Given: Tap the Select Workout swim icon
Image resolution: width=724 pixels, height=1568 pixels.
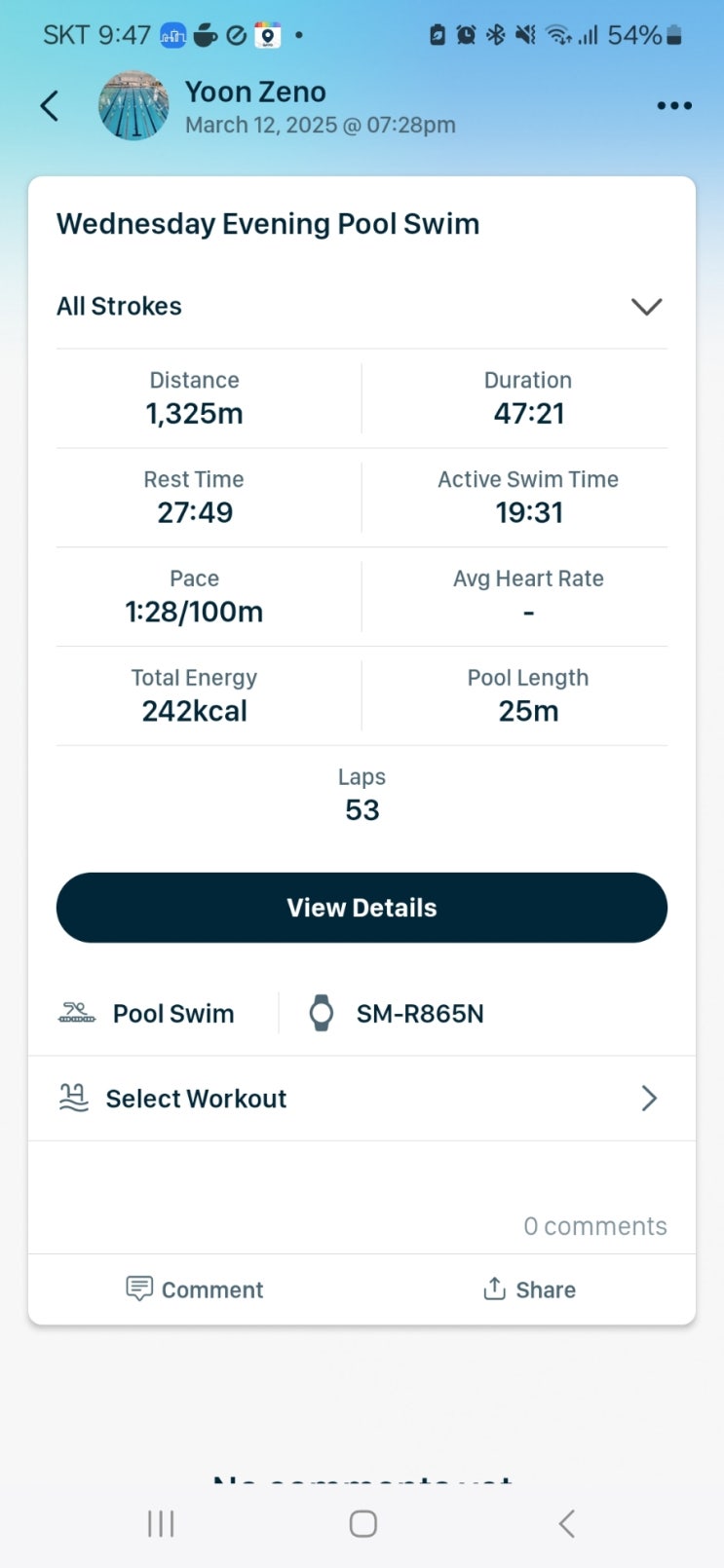Looking at the screenshot, I should tap(74, 1099).
